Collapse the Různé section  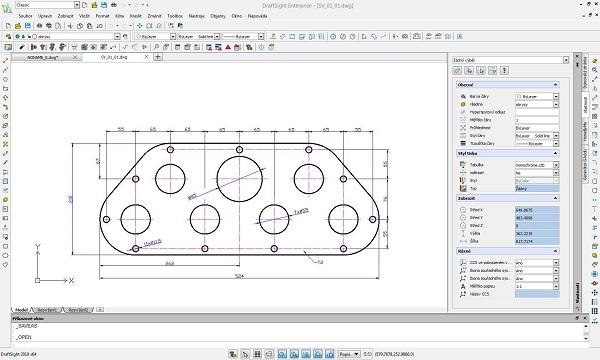[x=555, y=251]
